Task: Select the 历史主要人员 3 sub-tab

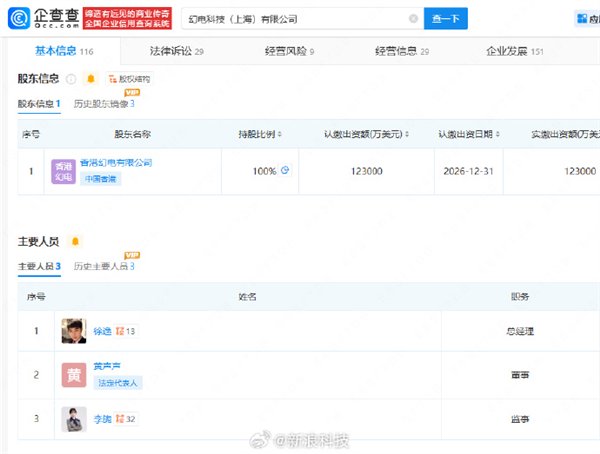Action: coord(104,266)
